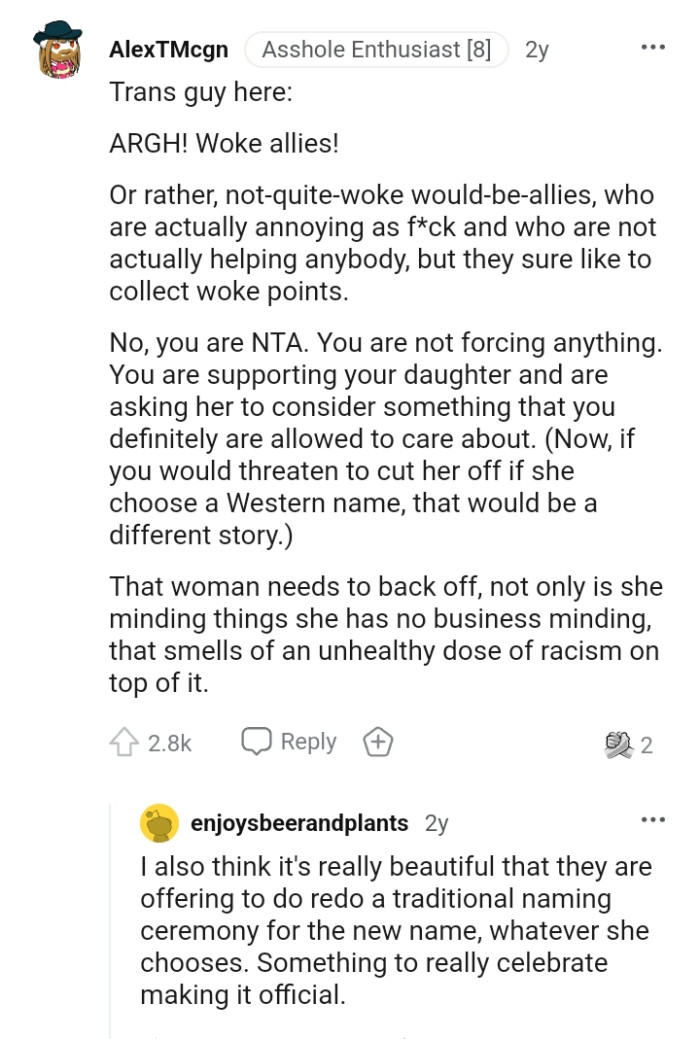Click the 2y timestamp on the top comment
This screenshot has height=1039, width=700.
534,48
